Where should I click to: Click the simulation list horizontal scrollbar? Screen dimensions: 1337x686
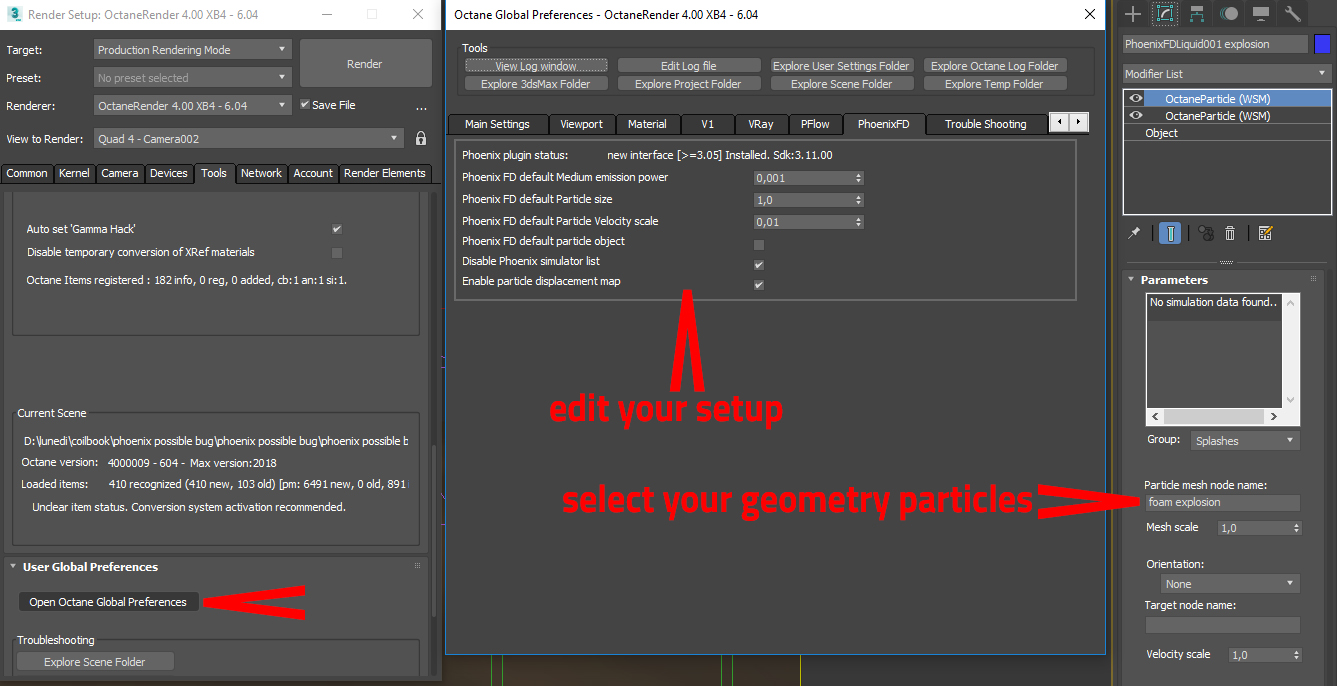tap(1215, 416)
